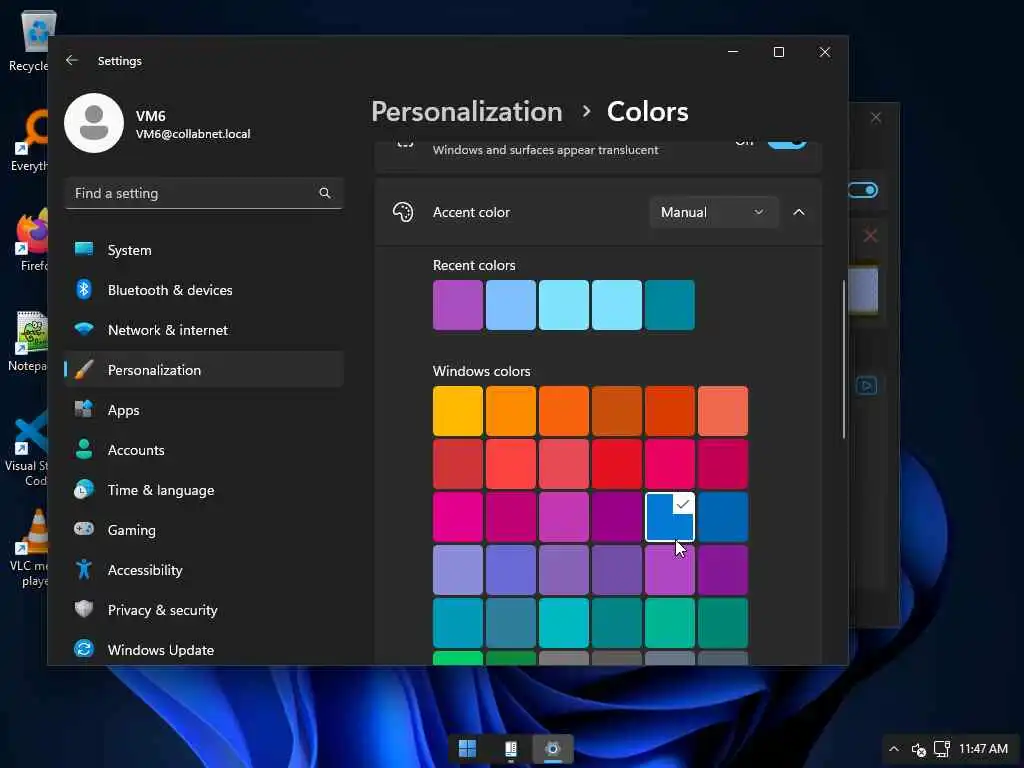Open the Accounts settings category
Screen dimensions: 1024x768
tap(204, 449)
